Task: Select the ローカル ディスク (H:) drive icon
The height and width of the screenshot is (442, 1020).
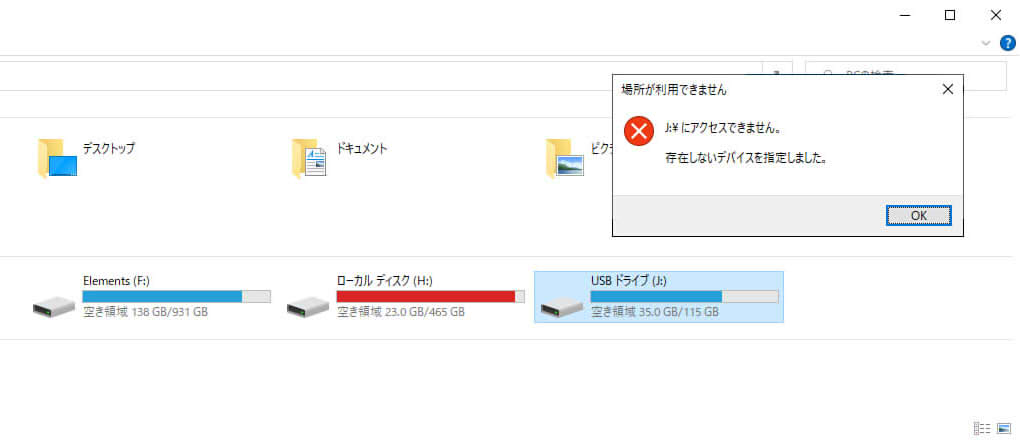Action: point(308,306)
